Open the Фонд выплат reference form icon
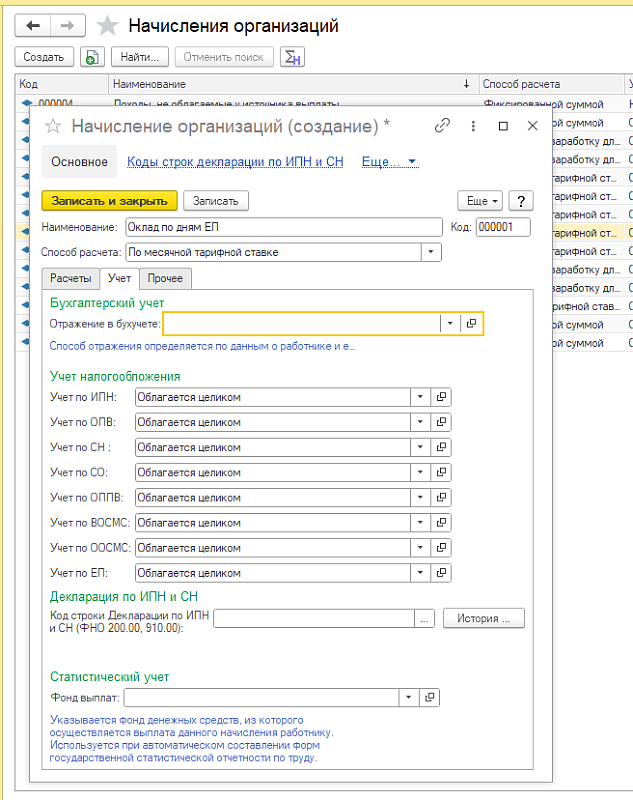 click(429, 697)
